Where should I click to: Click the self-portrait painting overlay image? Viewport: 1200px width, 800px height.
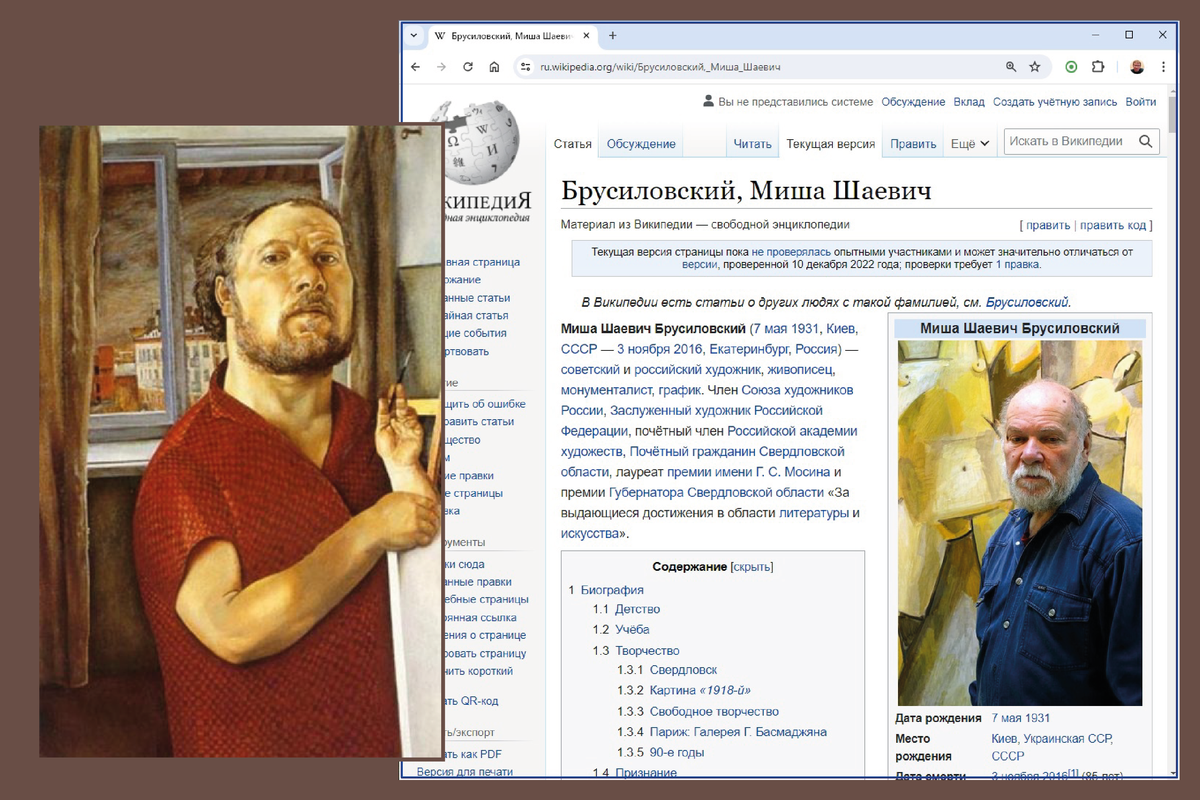pos(240,441)
